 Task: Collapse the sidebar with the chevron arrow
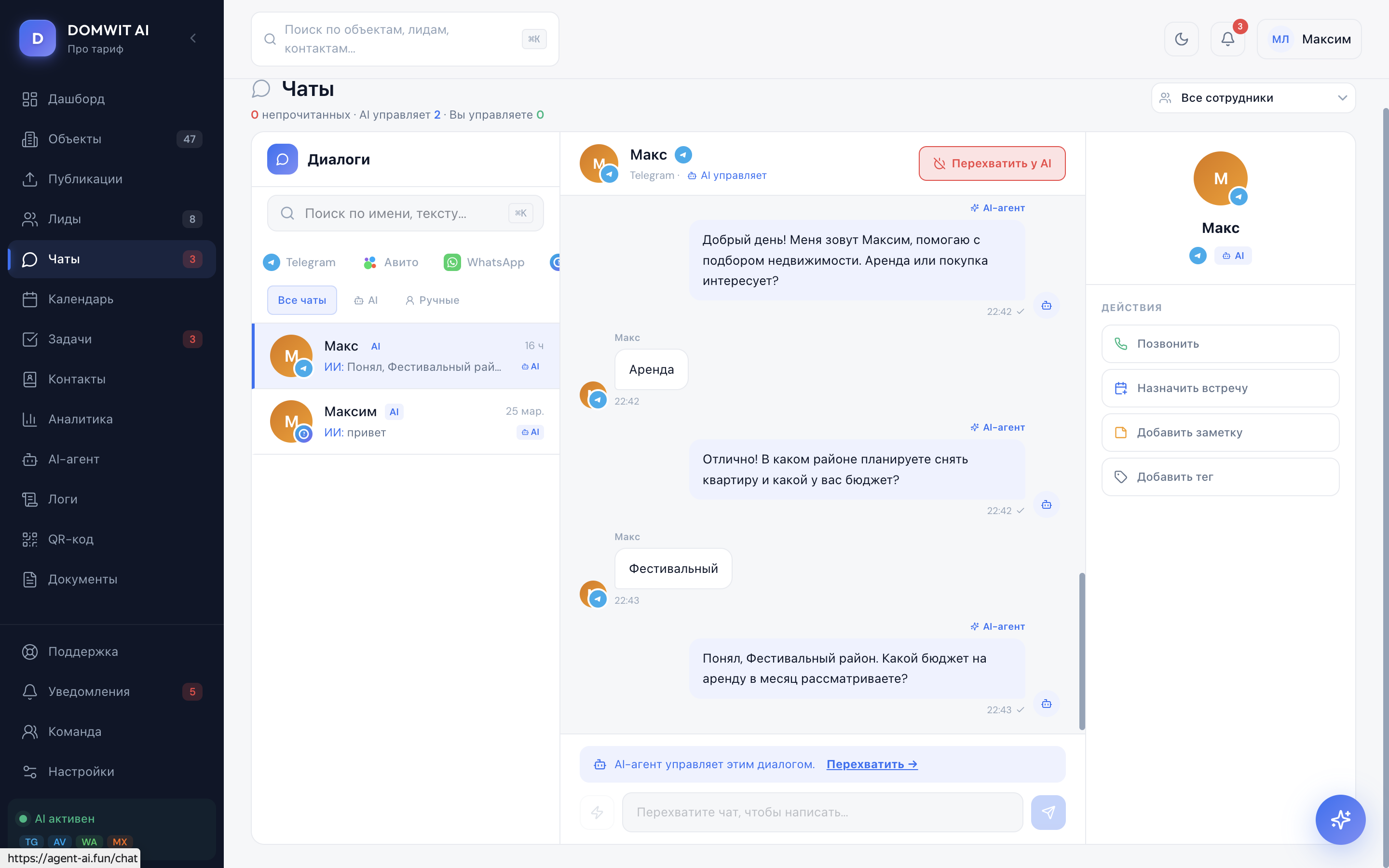pyautogui.click(x=193, y=38)
